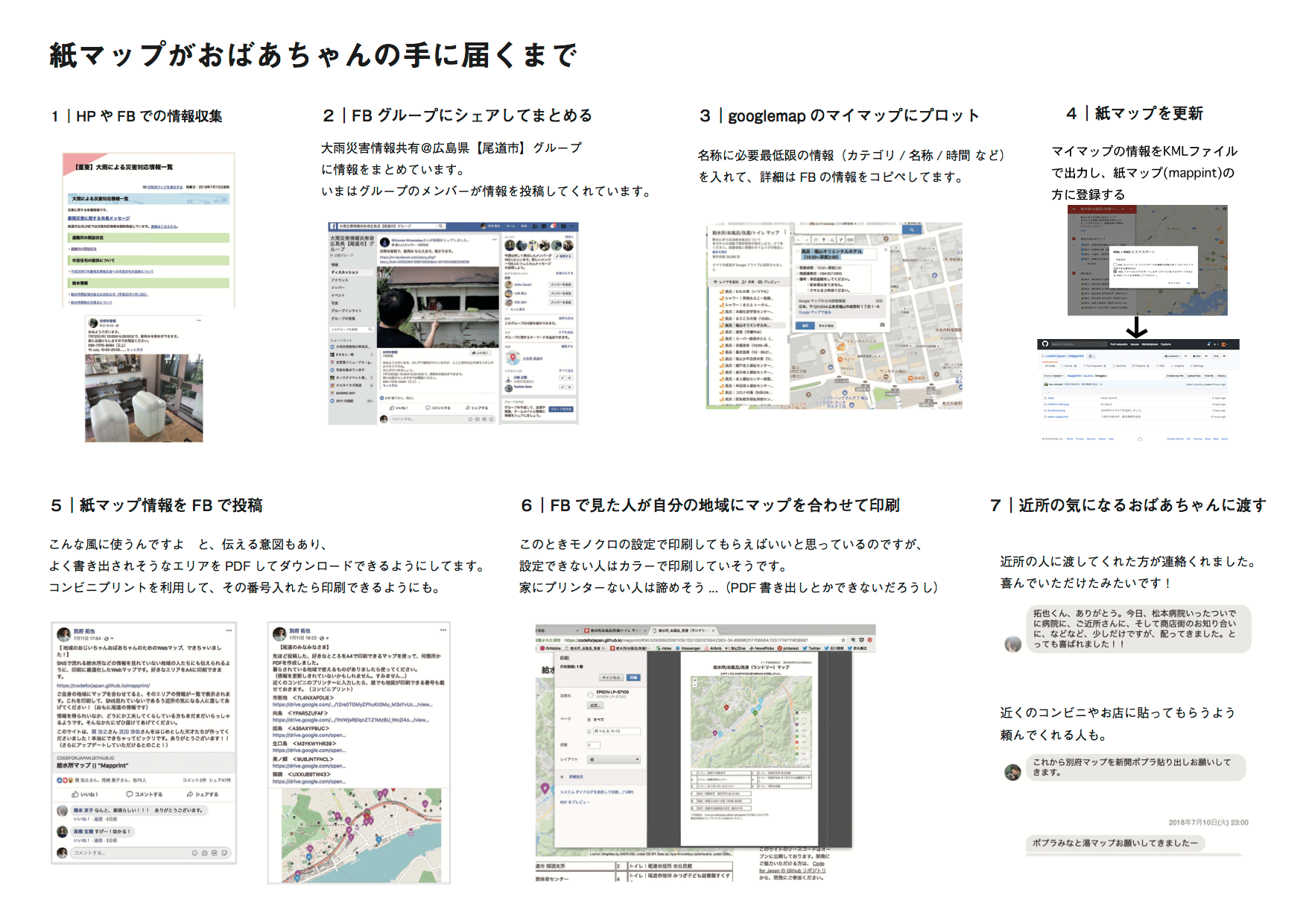The image size is (1306, 924).
Task: Open the three-dot menu of the 19:22 post
Action: click(443, 630)
